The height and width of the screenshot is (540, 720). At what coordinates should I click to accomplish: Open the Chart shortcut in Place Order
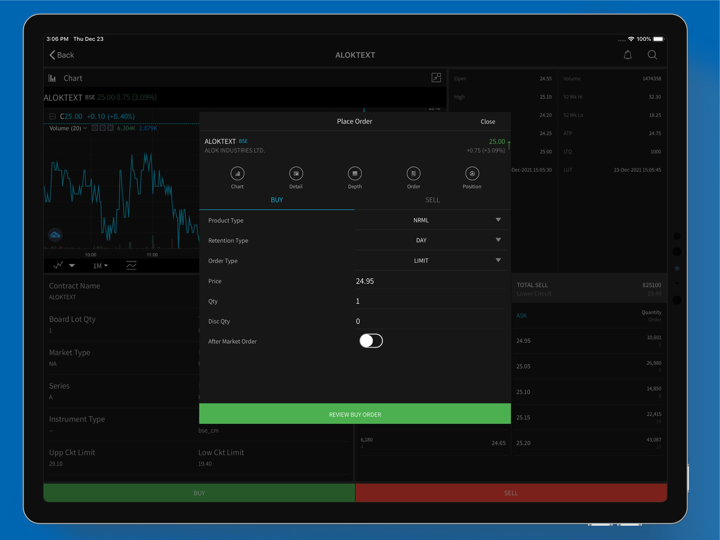tap(237, 174)
